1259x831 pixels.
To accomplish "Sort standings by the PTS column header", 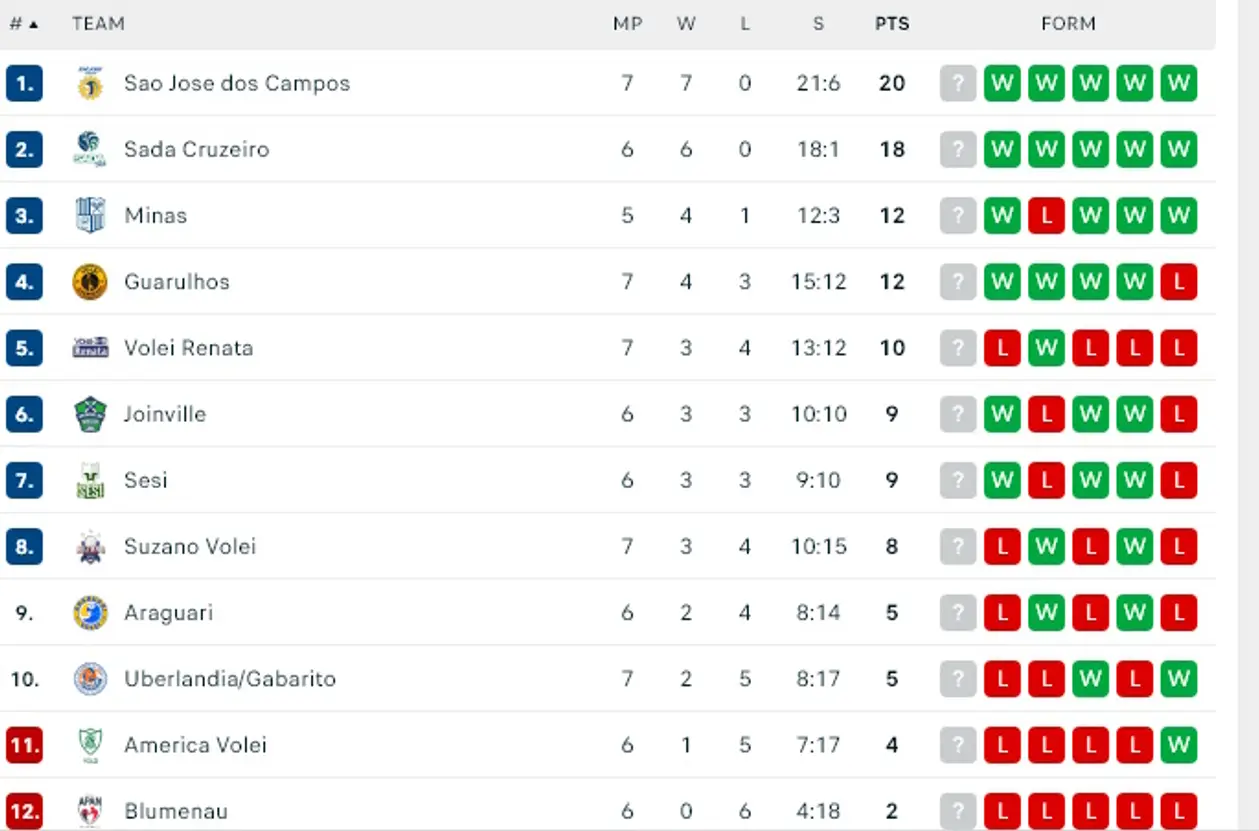I will pyautogui.click(x=892, y=24).
